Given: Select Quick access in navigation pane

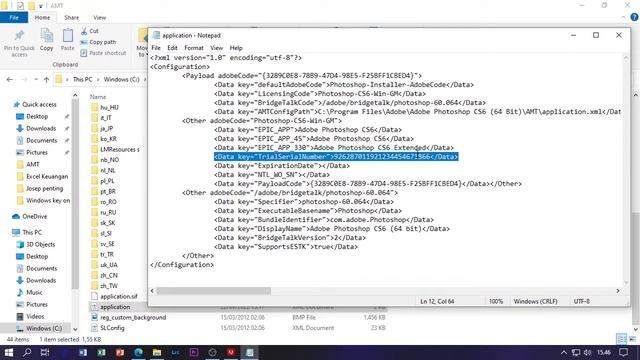Looking at the screenshot, I should [39, 104].
